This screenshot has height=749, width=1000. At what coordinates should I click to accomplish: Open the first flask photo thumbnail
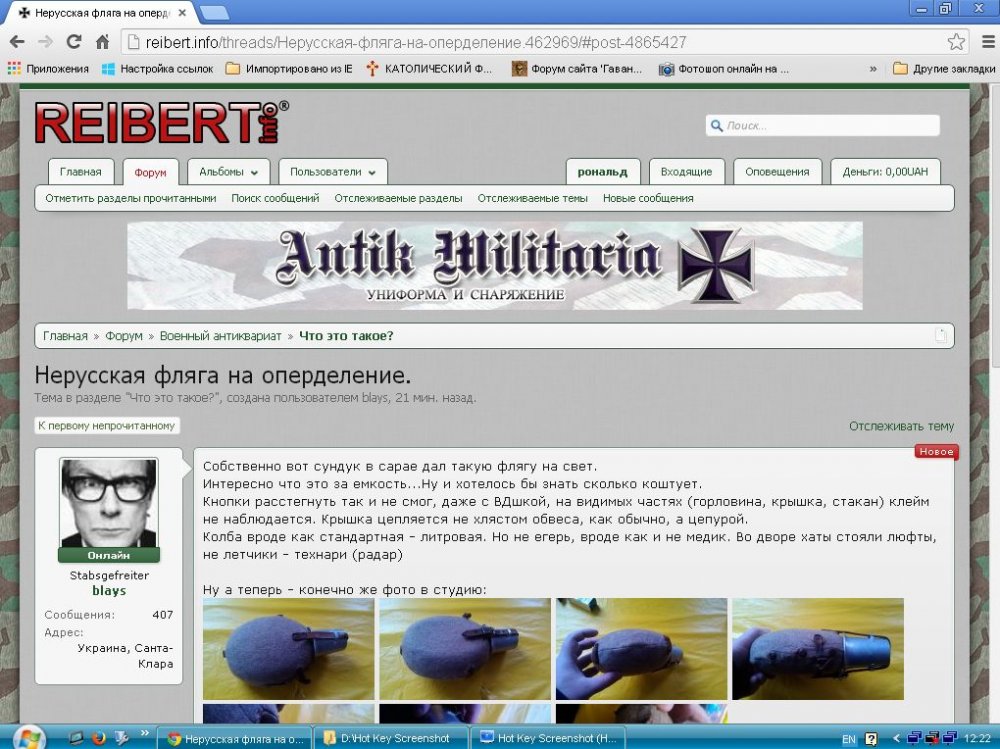288,649
